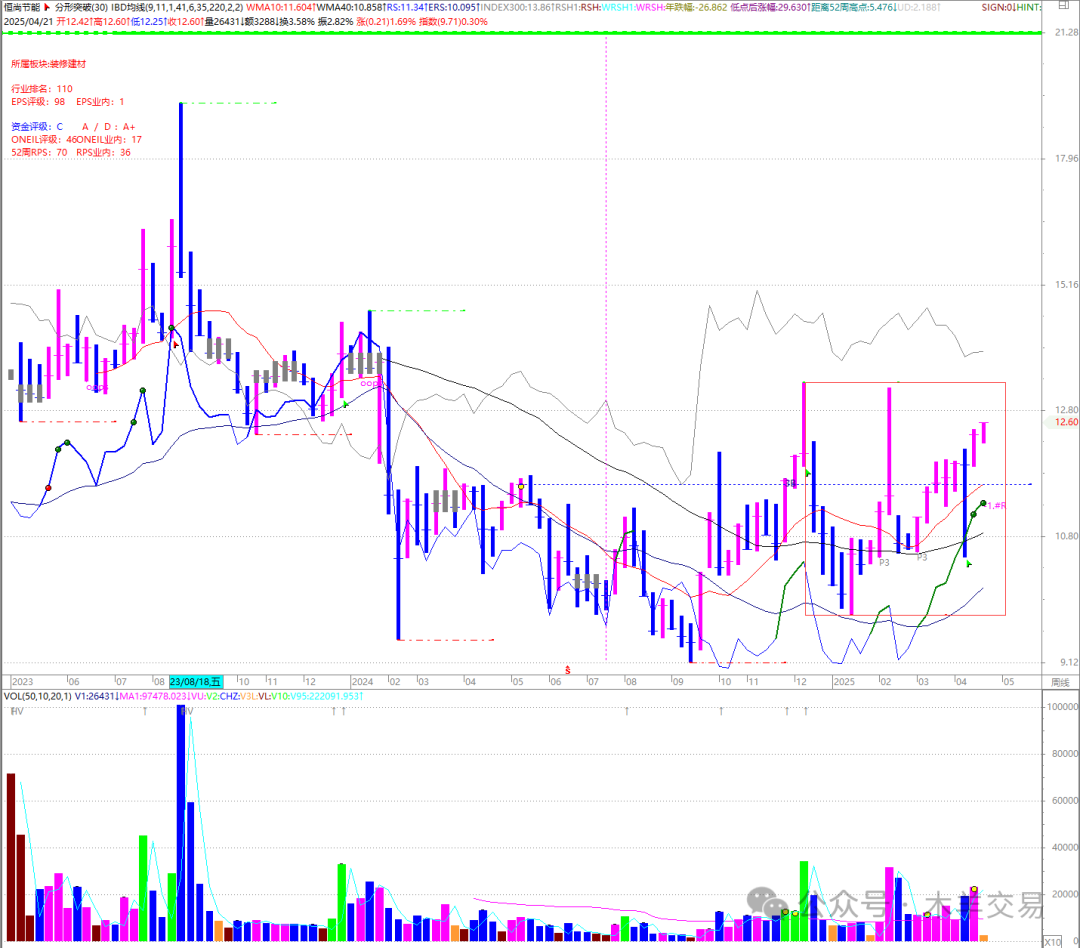Image resolution: width=1080 pixels, height=948 pixels.
Task: Click the V95:222091.953 volume value
Action: click(x=326, y=696)
